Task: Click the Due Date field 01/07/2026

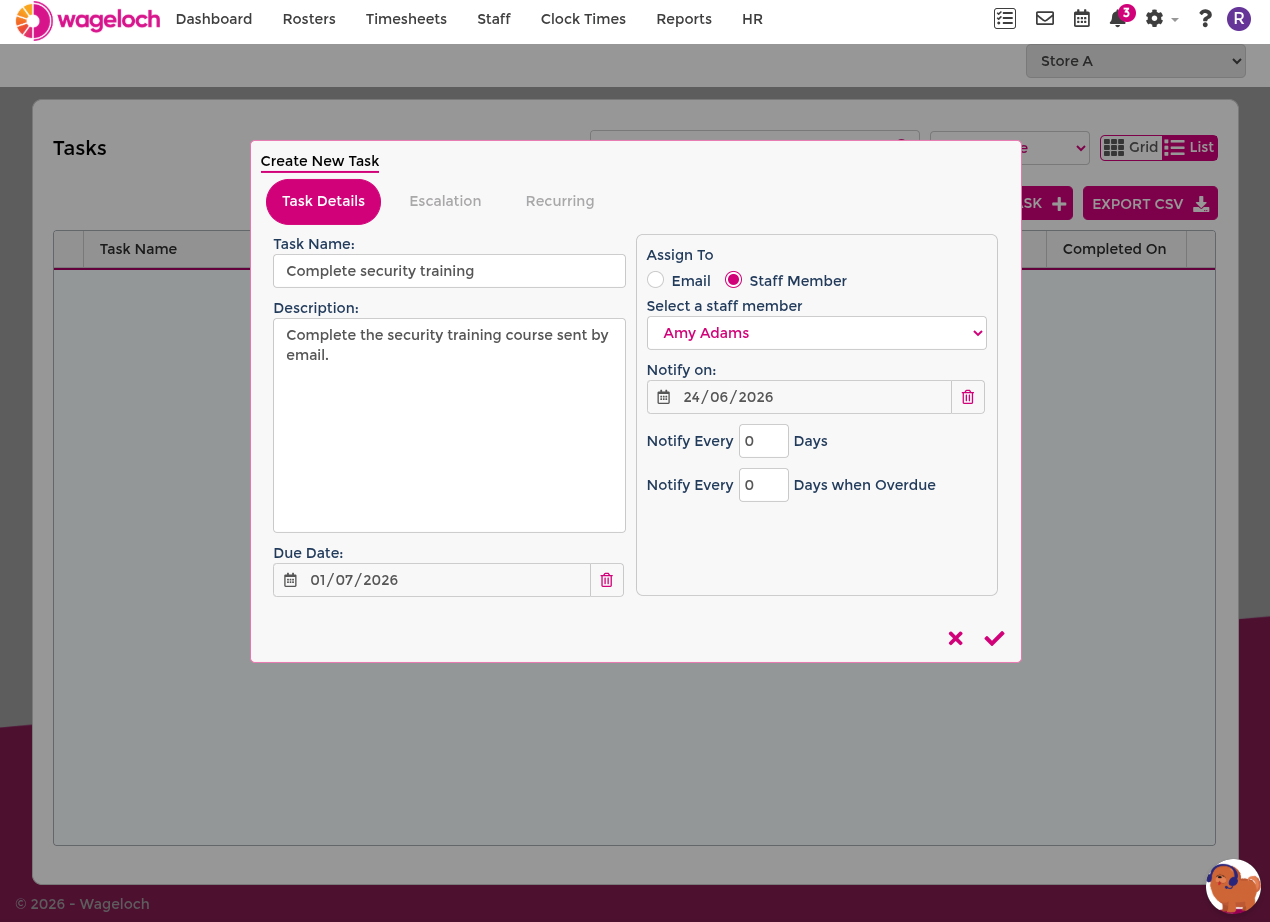Action: point(432,580)
